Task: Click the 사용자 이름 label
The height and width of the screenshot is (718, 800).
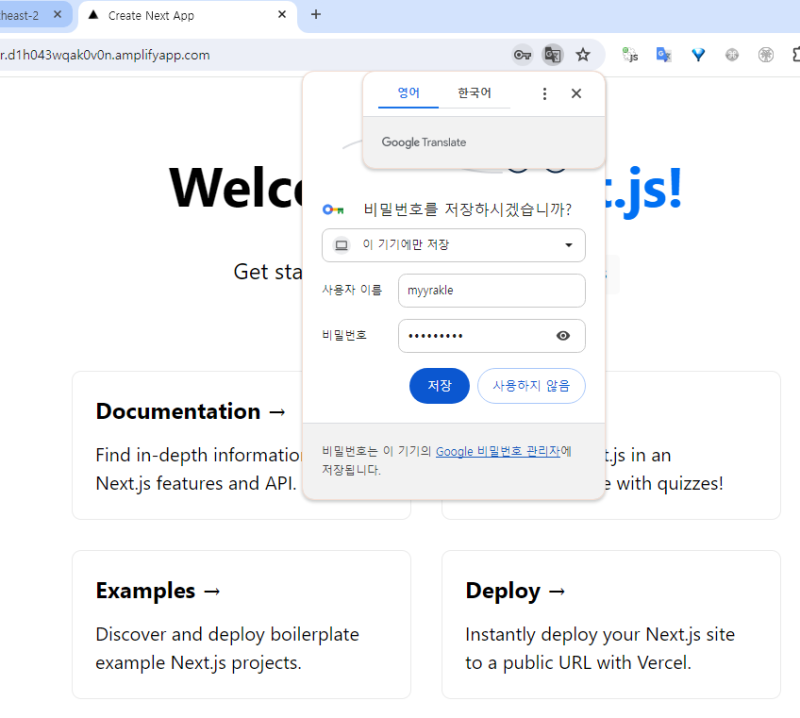Action: pyautogui.click(x=352, y=290)
